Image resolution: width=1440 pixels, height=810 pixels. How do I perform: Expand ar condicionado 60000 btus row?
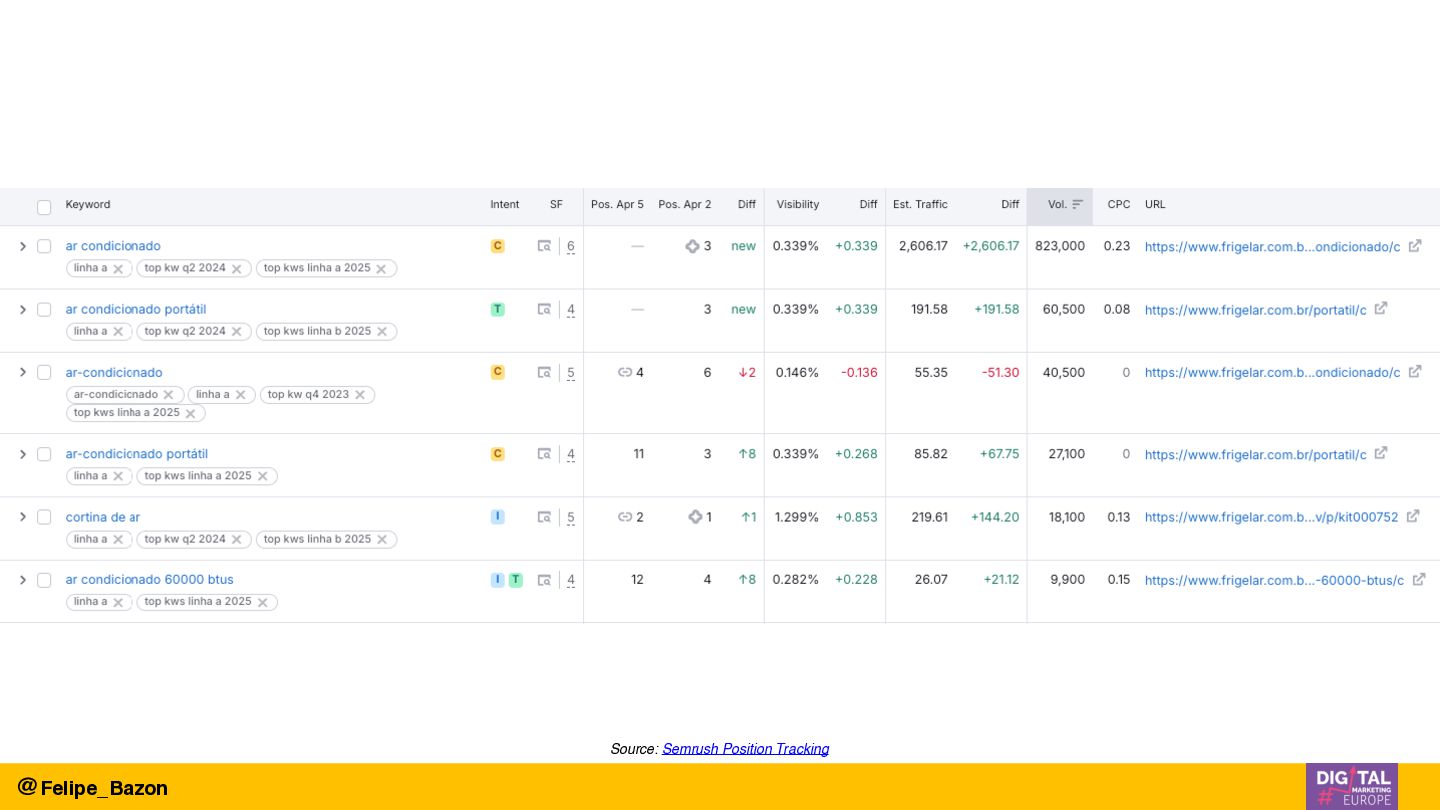tap(23, 580)
